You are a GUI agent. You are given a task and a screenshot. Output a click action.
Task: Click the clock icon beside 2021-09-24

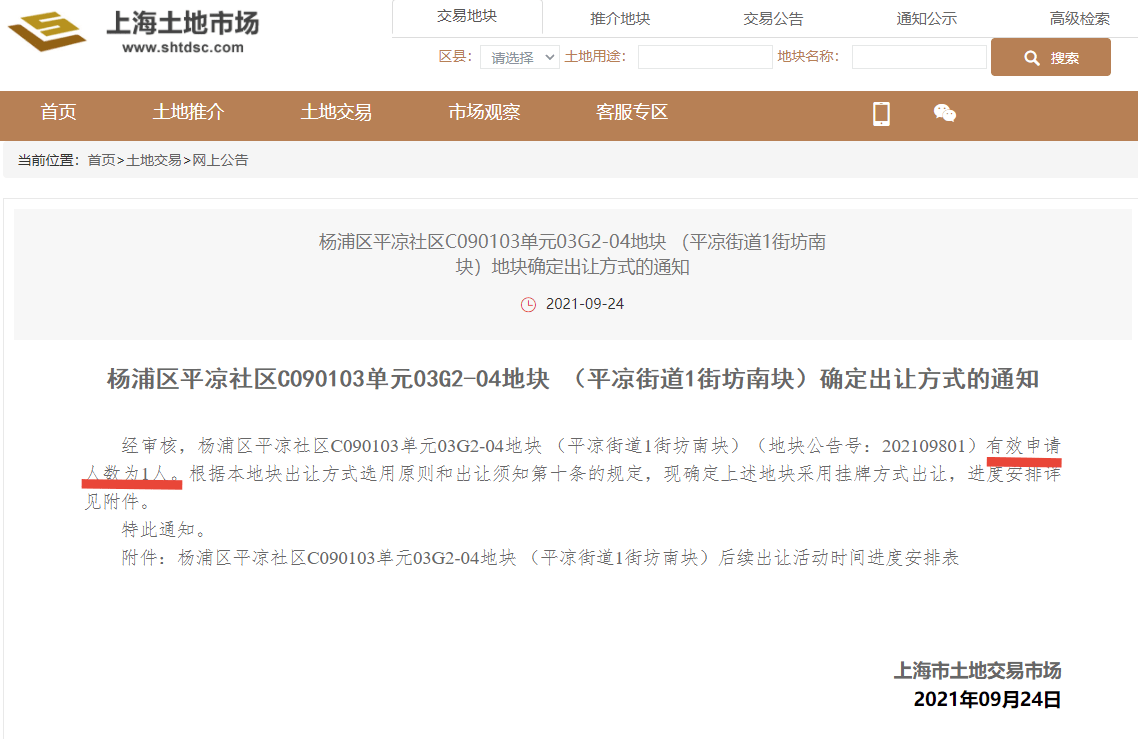(x=528, y=305)
